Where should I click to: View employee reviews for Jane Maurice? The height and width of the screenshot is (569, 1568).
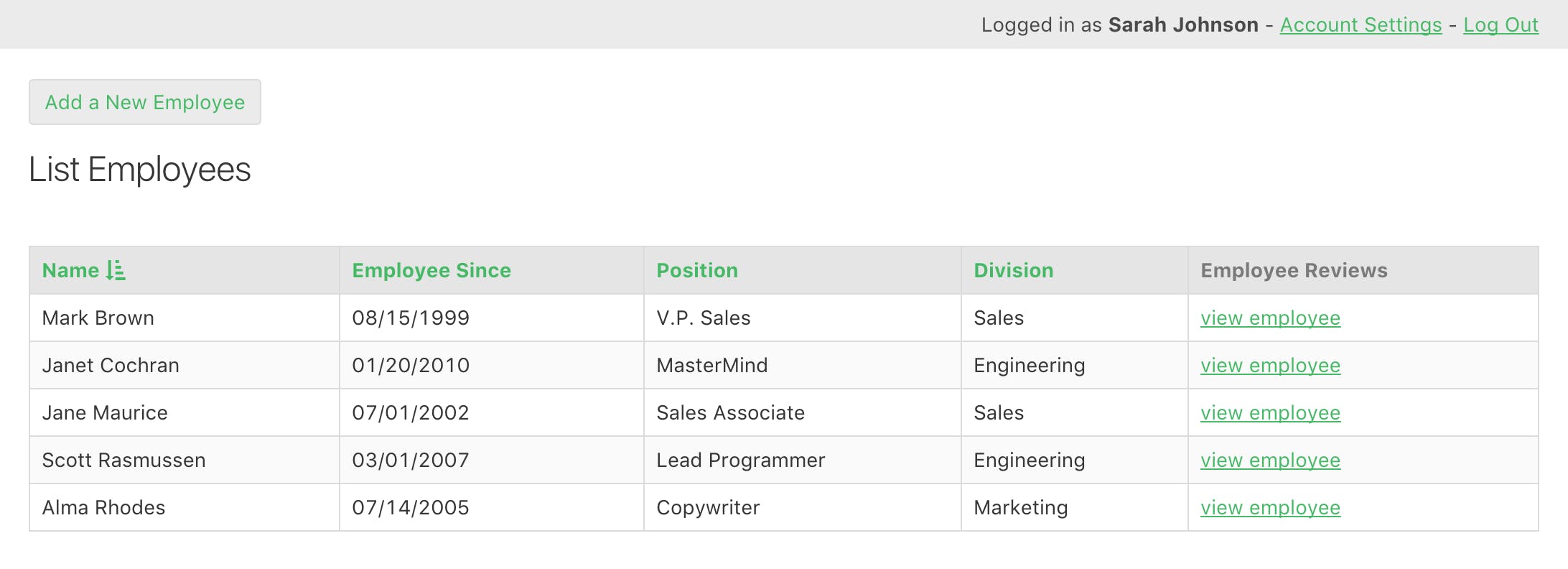click(1270, 413)
